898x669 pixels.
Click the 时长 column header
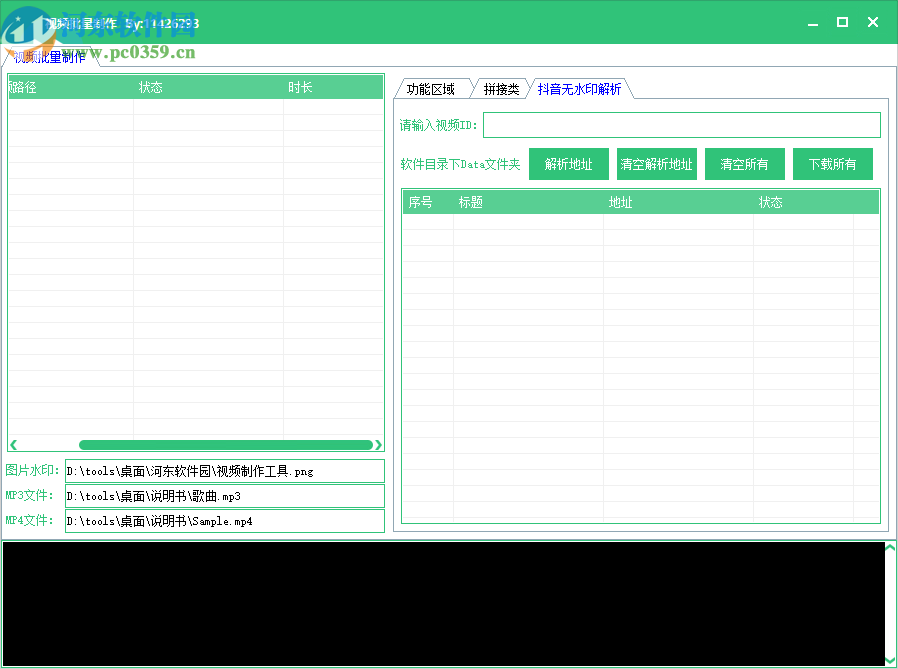click(x=333, y=88)
